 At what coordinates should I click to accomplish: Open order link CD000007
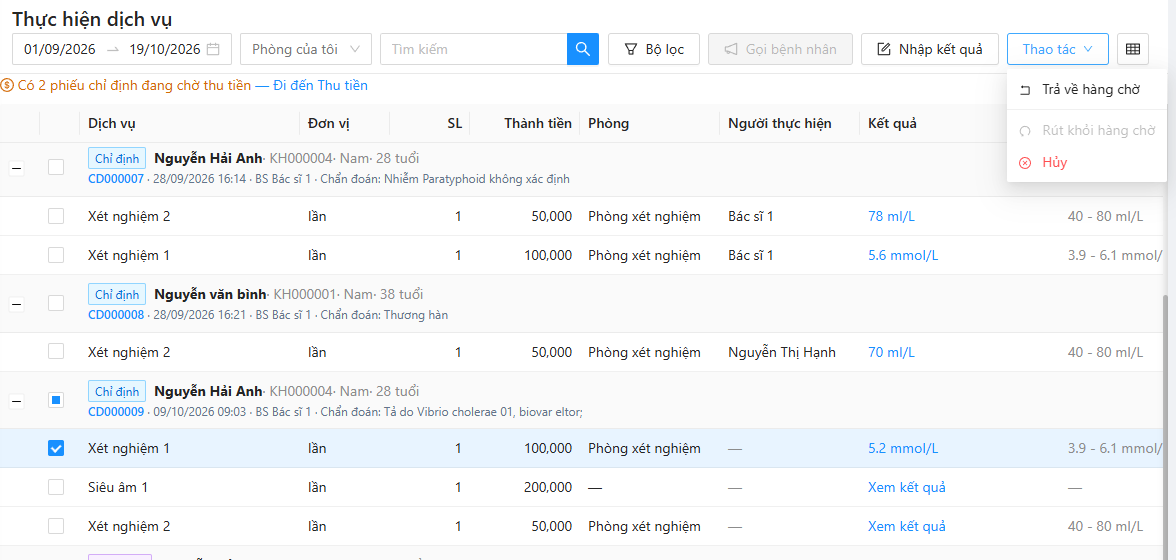coord(116,179)
